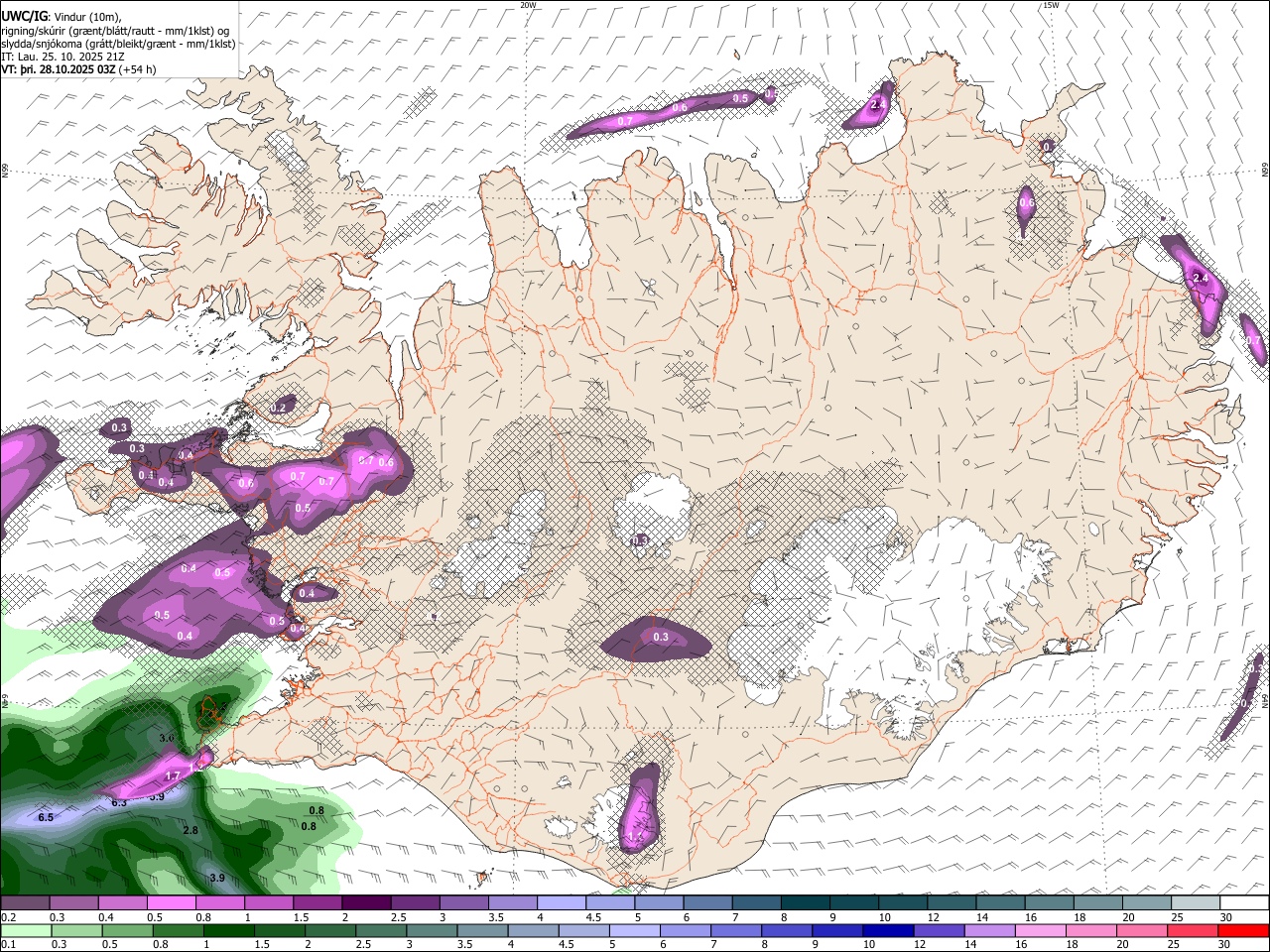Click the 'slydda/snjókoma' legend description line

point(118,44)
